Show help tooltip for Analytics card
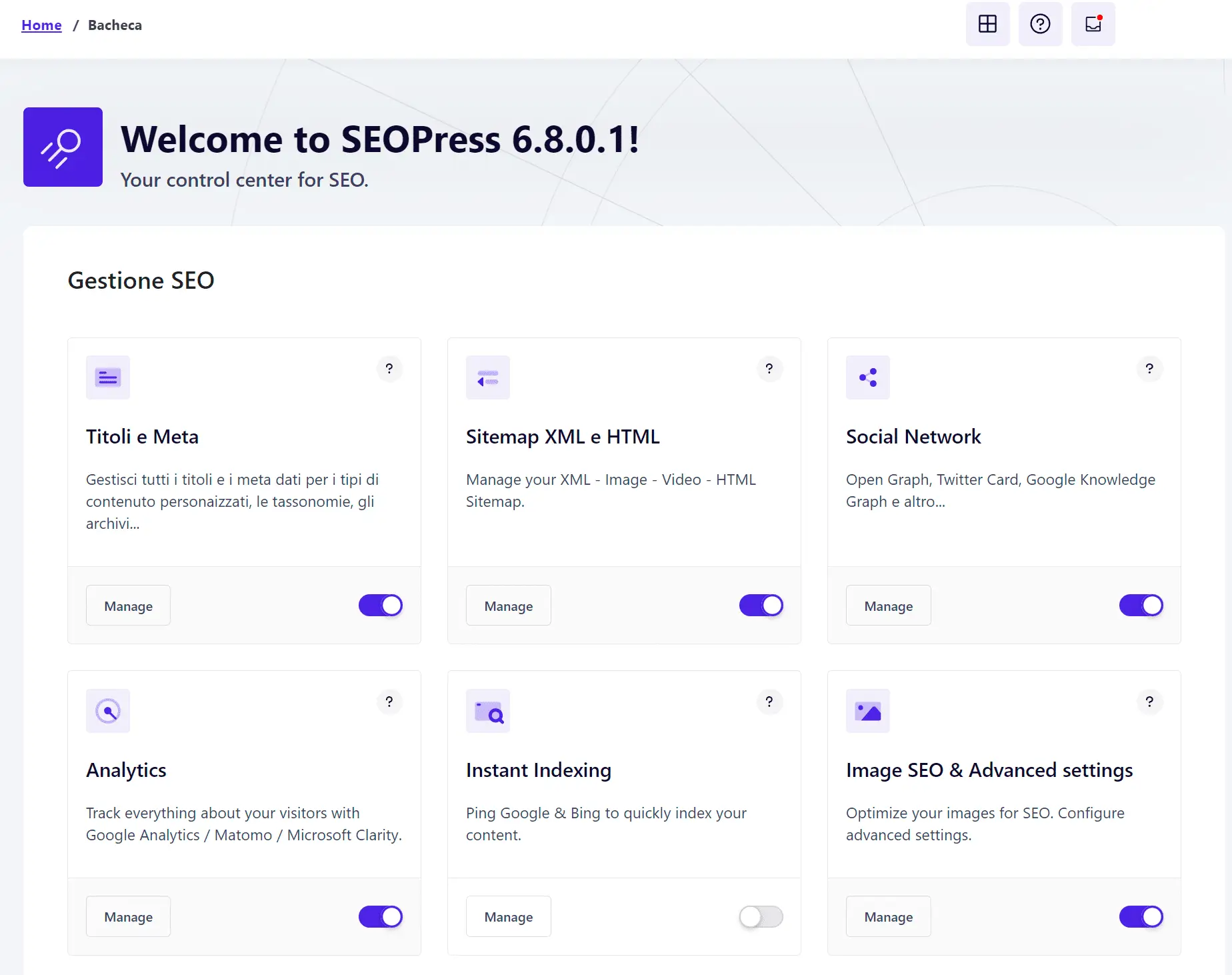This screenshot has height=975, width=1232. point(389,702)
